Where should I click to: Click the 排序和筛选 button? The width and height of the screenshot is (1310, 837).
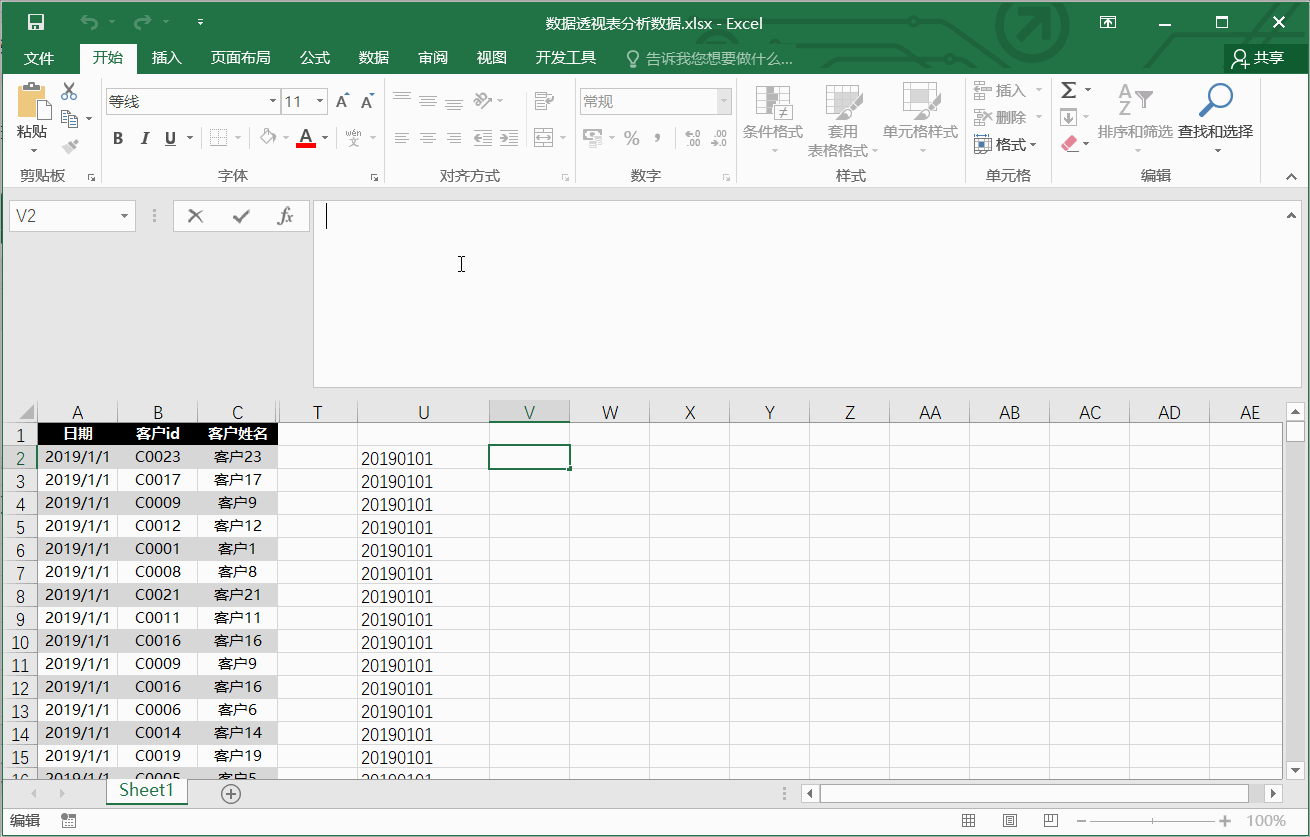tap(1135, 120)
